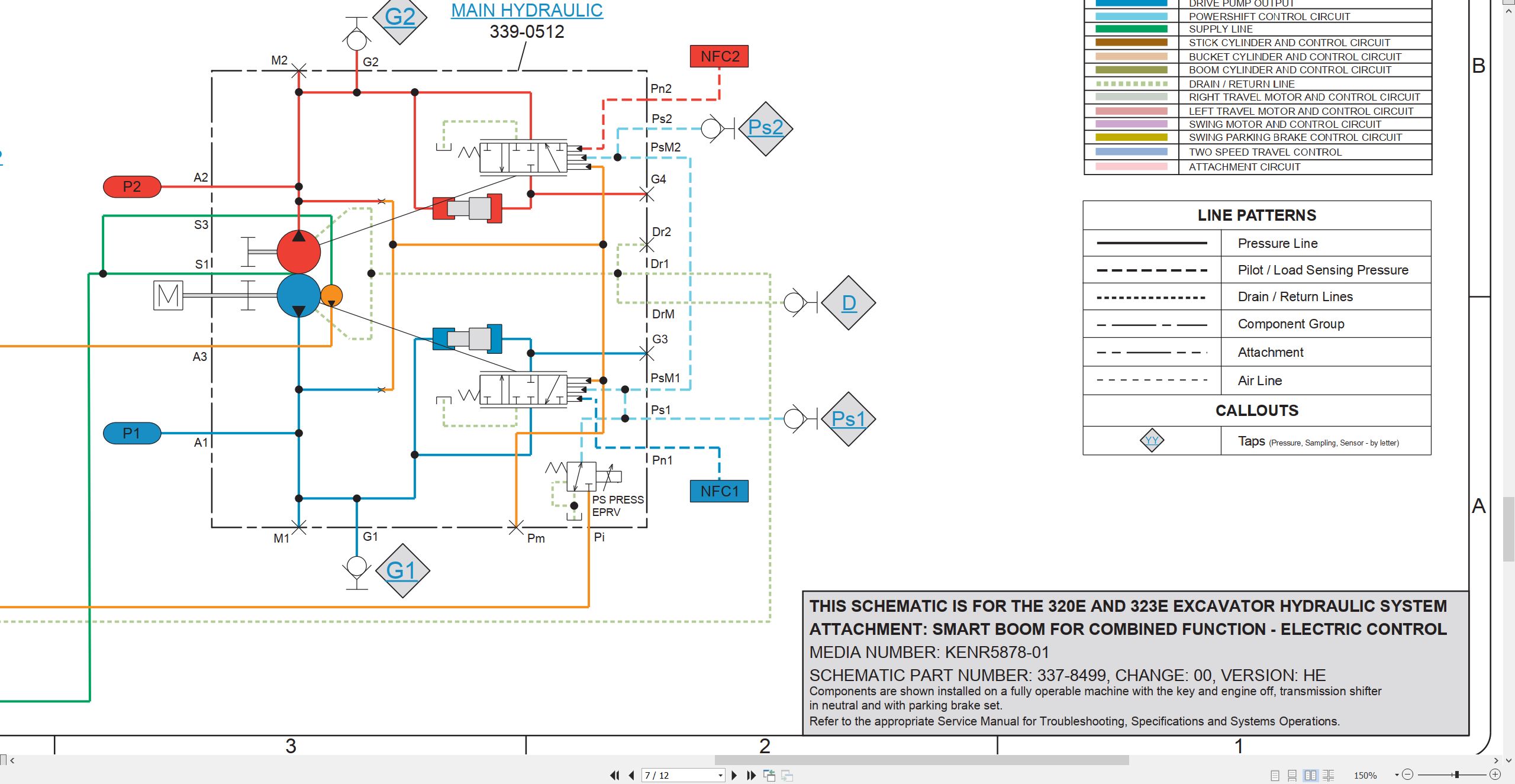Click the ATTACHMENT CIRCUIT pink swatch
Screen dimensions: 1515x784
[x=1131, y=167]
